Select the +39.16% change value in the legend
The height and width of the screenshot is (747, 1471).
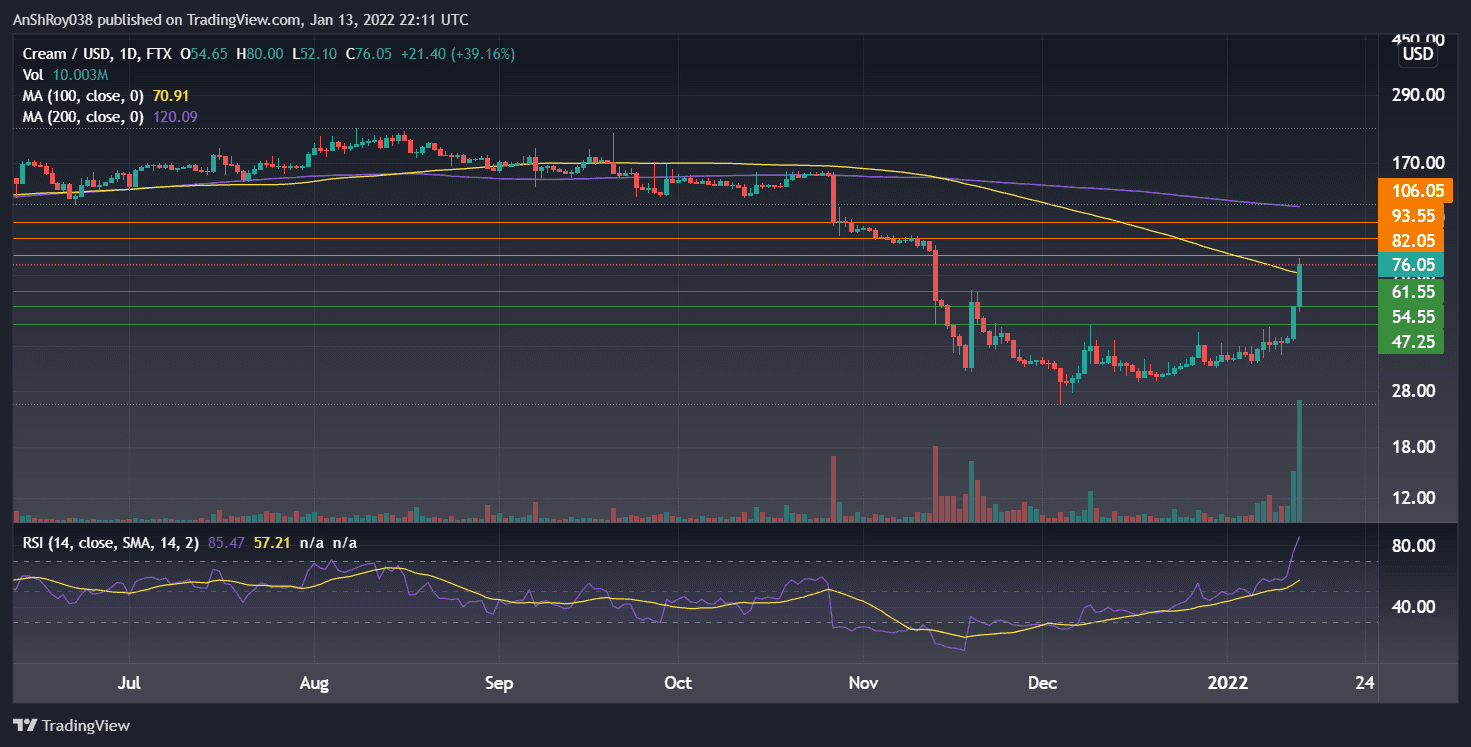tap(482, 53)
